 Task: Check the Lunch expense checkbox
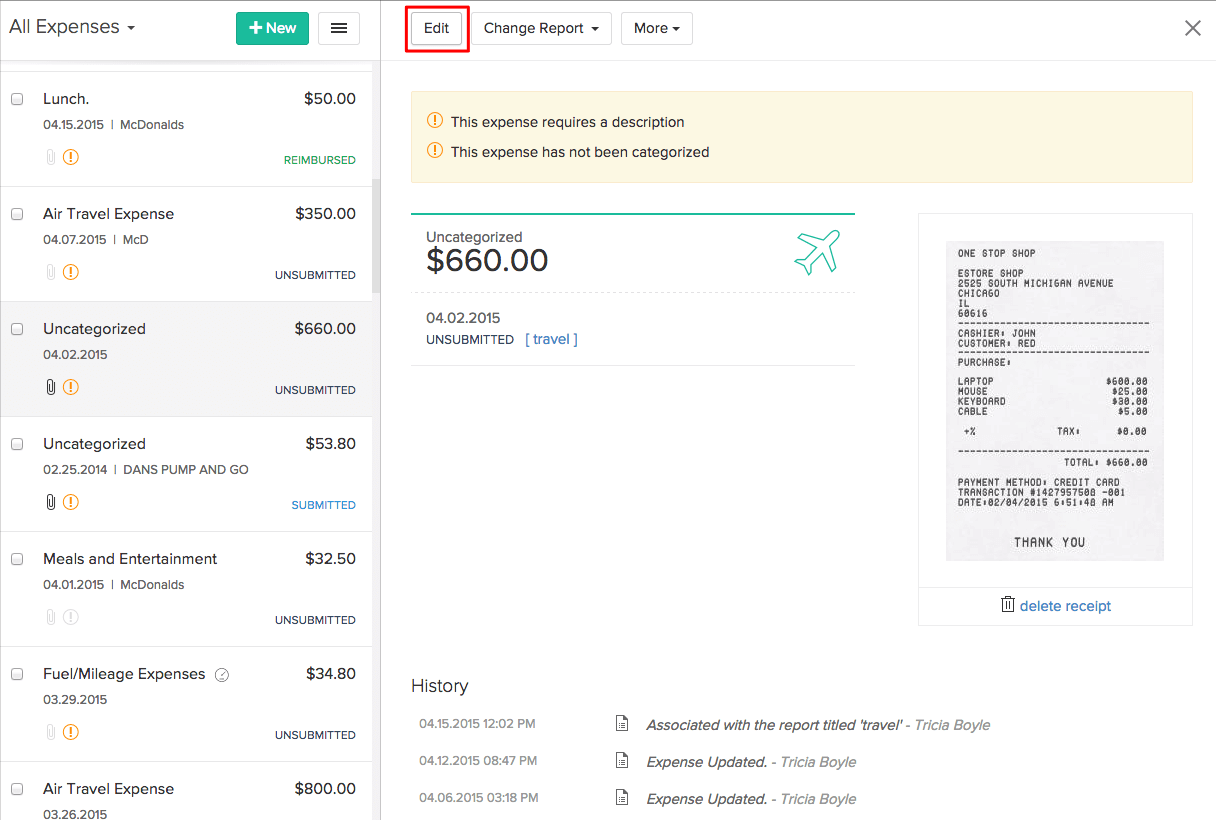point(17,99)
